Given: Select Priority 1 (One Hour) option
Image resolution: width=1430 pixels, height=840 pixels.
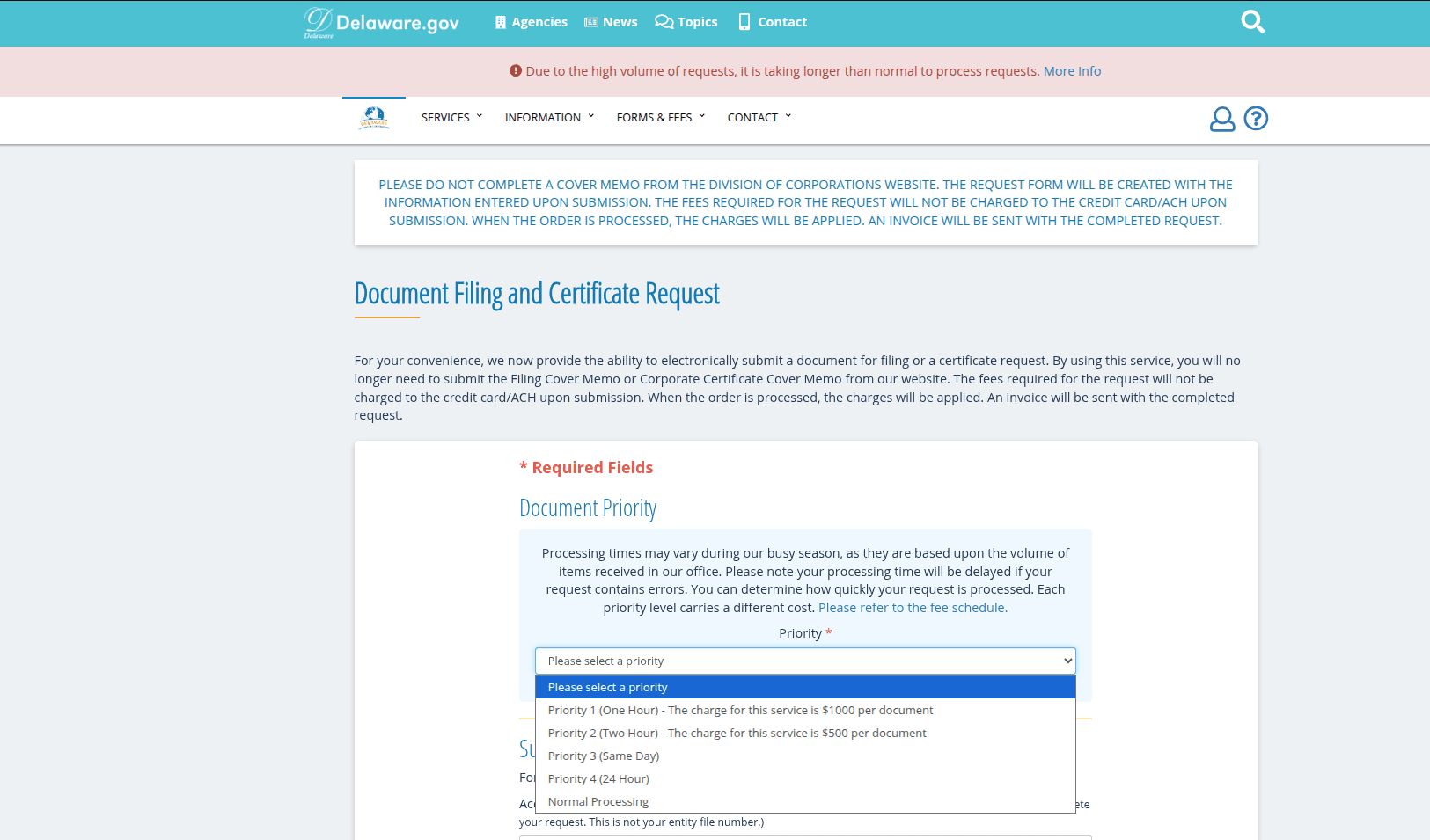Looking at the screenshot, I should 805,710.
